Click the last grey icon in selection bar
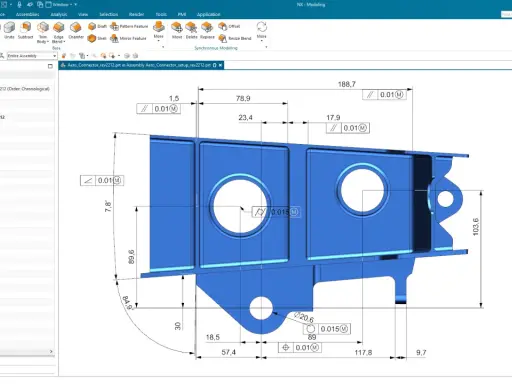Screen dimensions: 512x384 click(135, 56)
